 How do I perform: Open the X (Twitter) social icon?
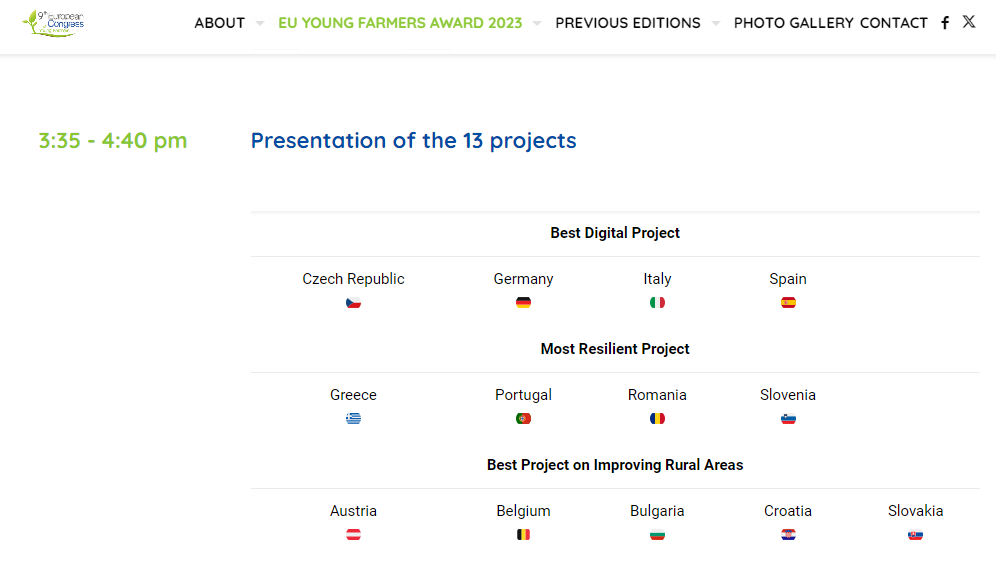point(969,22)
